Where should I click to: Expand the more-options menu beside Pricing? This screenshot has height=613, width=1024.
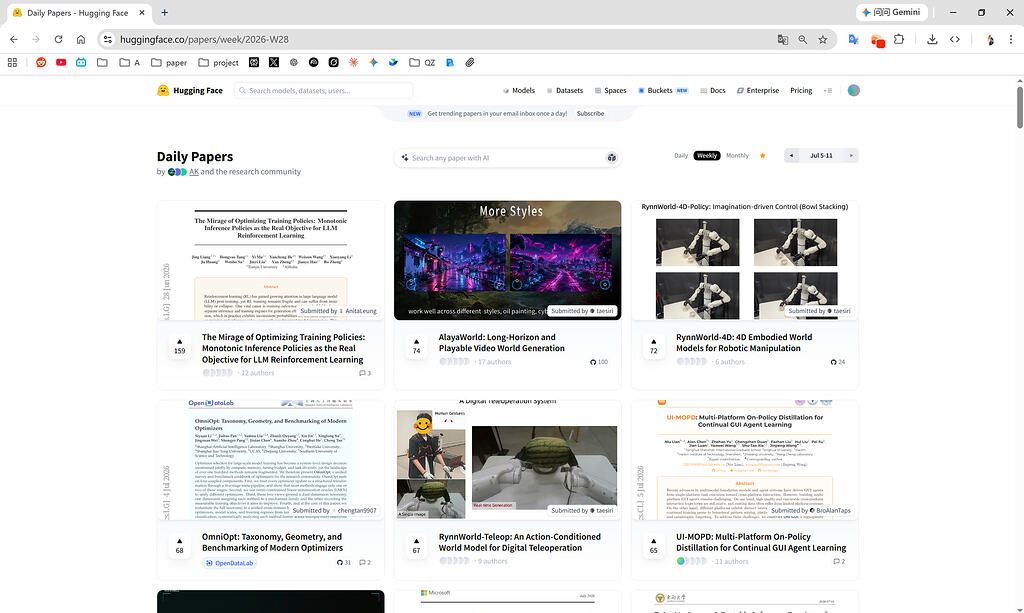pyautogui.click(x=828, y=91)
